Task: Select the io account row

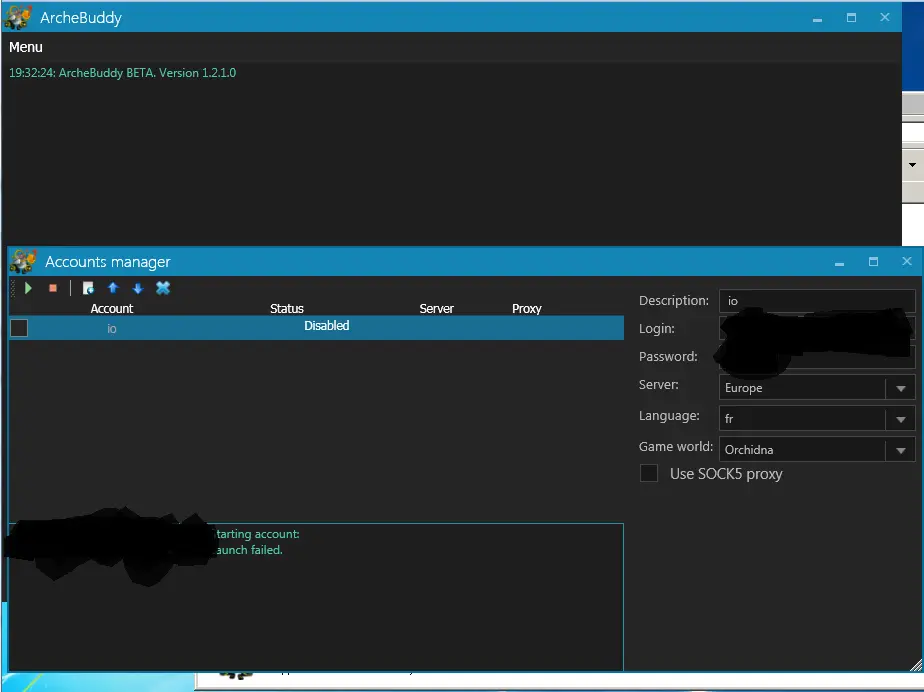Action: (x=316, y=328)
